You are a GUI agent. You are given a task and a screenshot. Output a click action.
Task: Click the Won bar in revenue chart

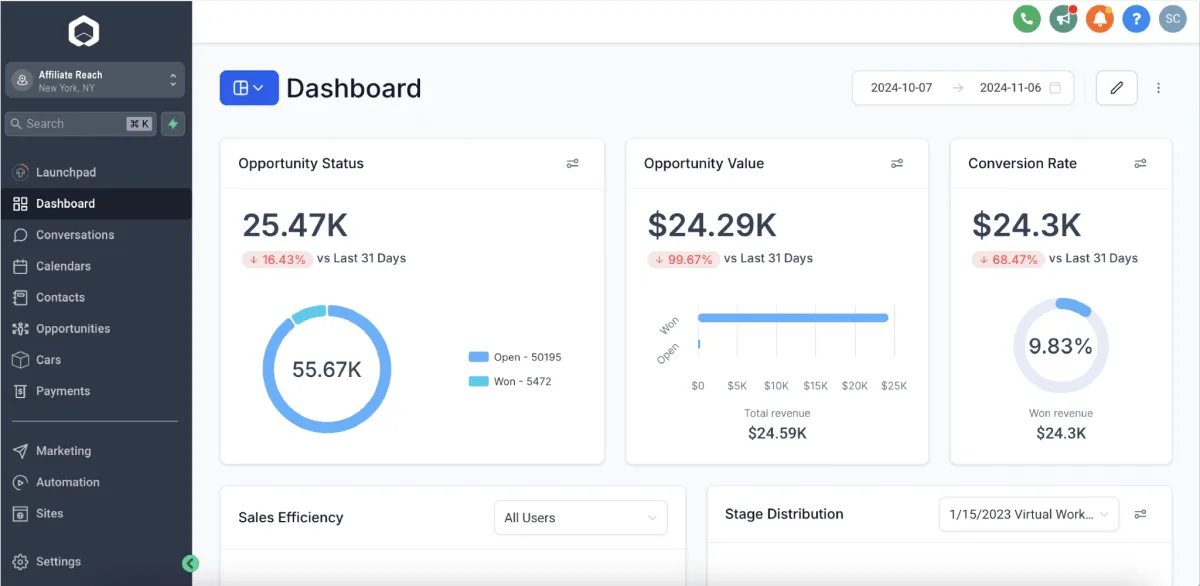tap(793, 318)
